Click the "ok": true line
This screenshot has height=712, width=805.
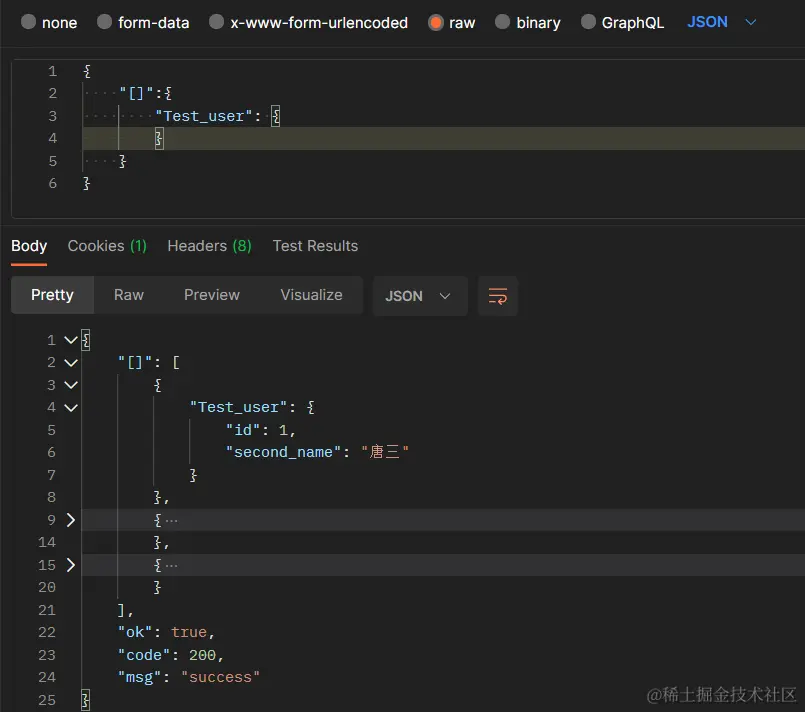(166, 632)
